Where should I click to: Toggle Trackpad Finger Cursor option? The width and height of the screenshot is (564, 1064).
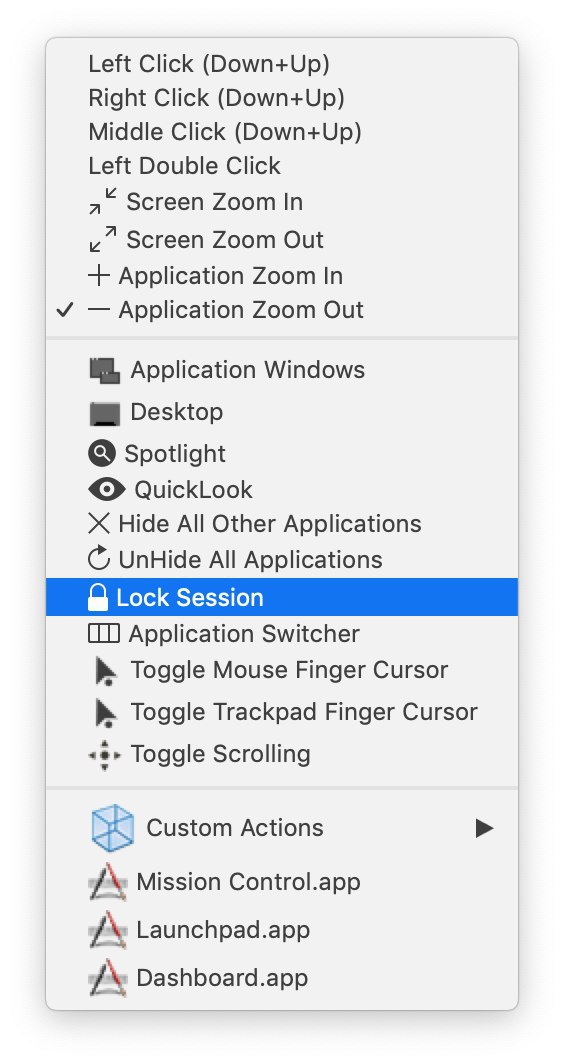[282, 712]
